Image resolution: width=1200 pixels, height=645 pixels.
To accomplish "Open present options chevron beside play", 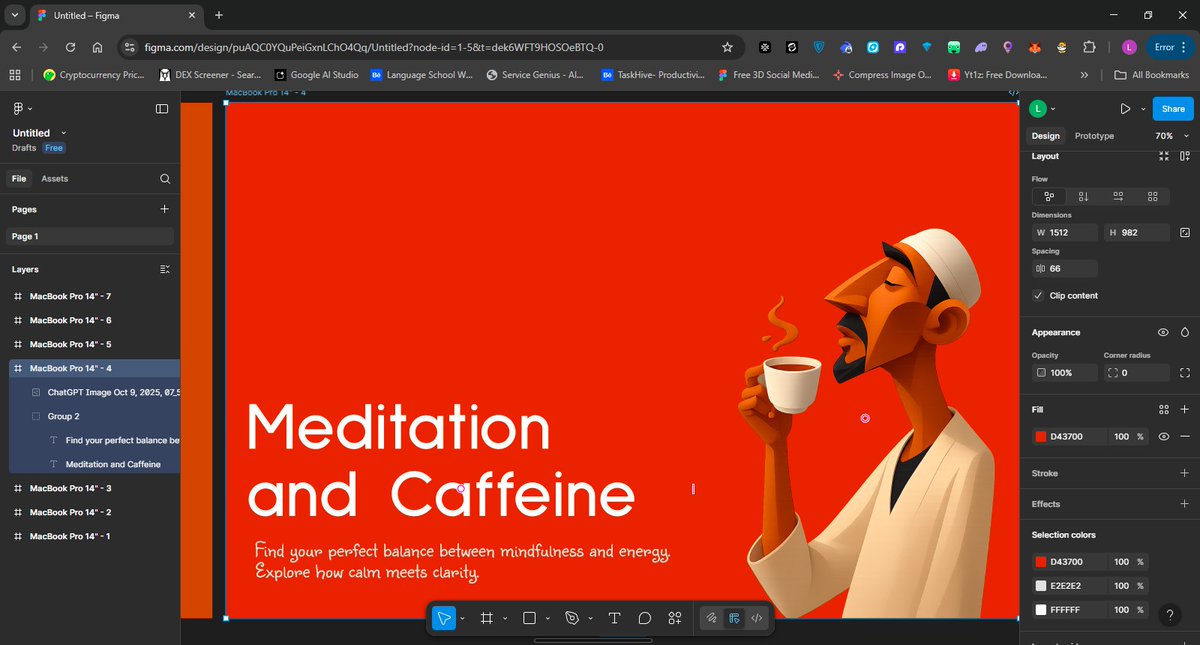I will coord(1142,109).
